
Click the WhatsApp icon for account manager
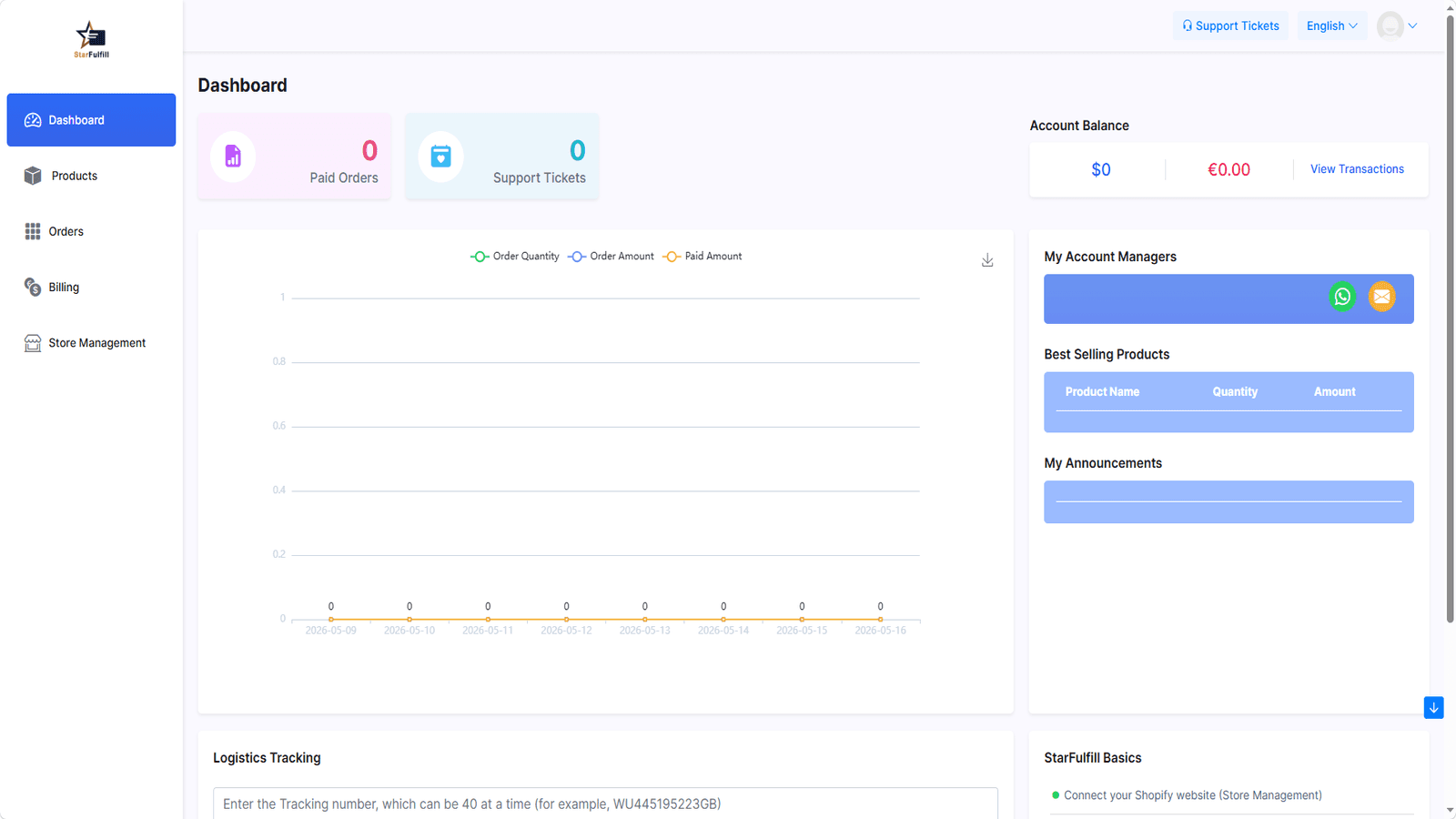point(1342,297)
